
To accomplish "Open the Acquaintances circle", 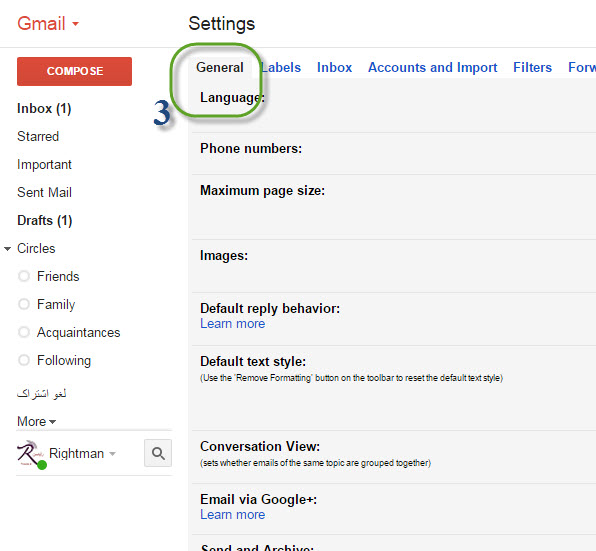I will [78, 332].
